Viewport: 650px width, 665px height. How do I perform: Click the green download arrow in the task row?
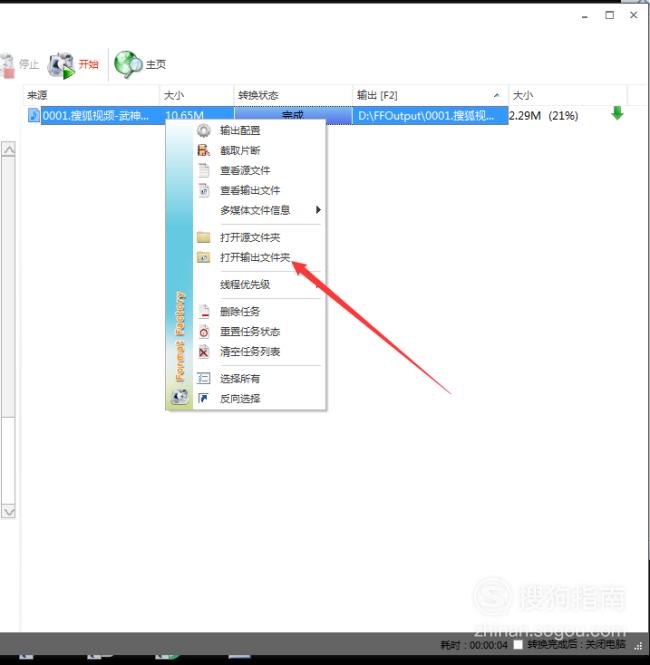[617, 113]
